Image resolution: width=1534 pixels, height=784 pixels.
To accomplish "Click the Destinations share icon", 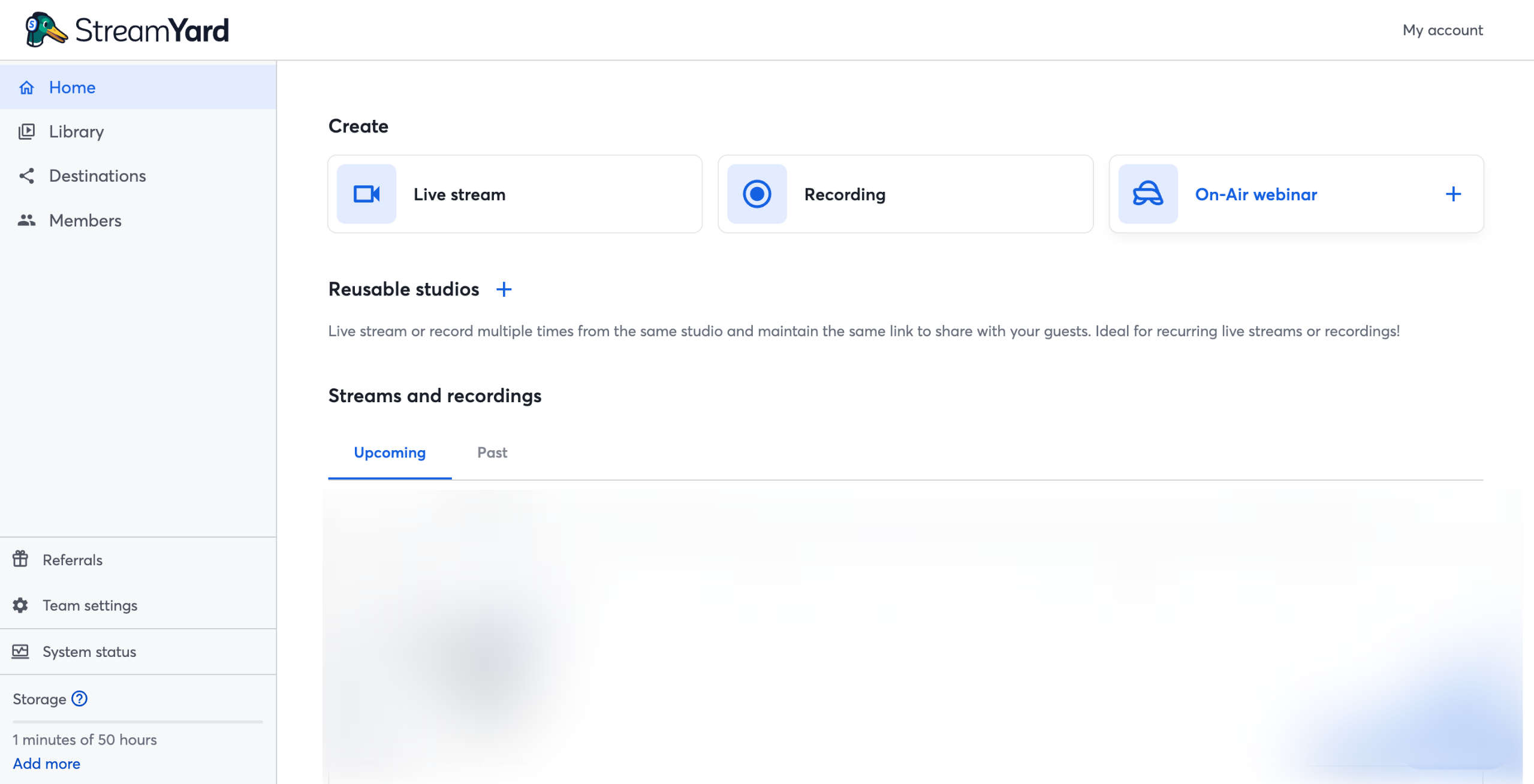I will tap(26, 176).
